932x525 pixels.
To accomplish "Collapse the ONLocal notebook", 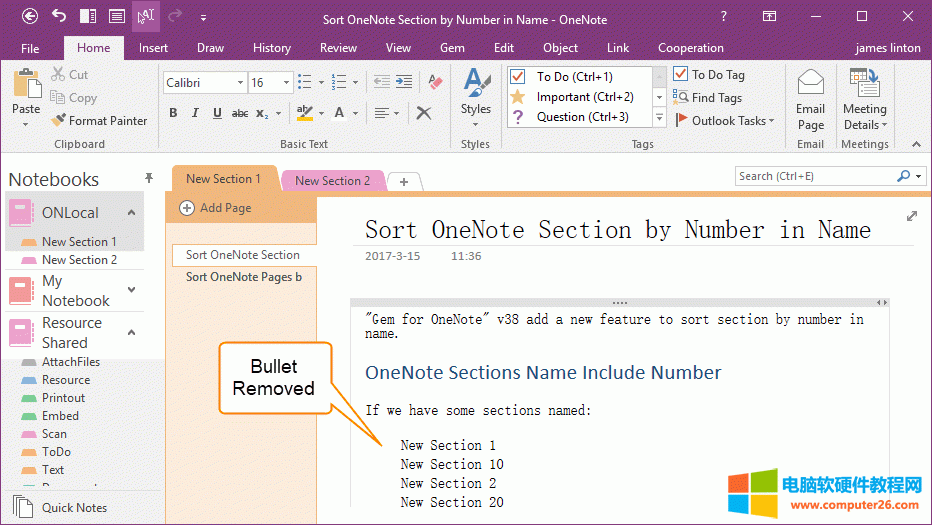I will pos(131,213).
